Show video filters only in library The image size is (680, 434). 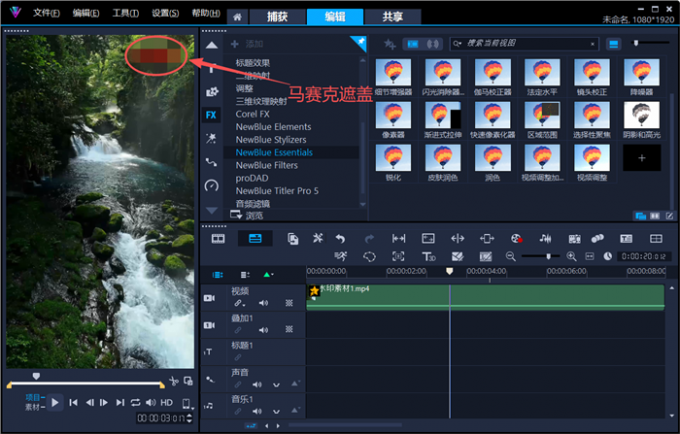pos(413,44)
